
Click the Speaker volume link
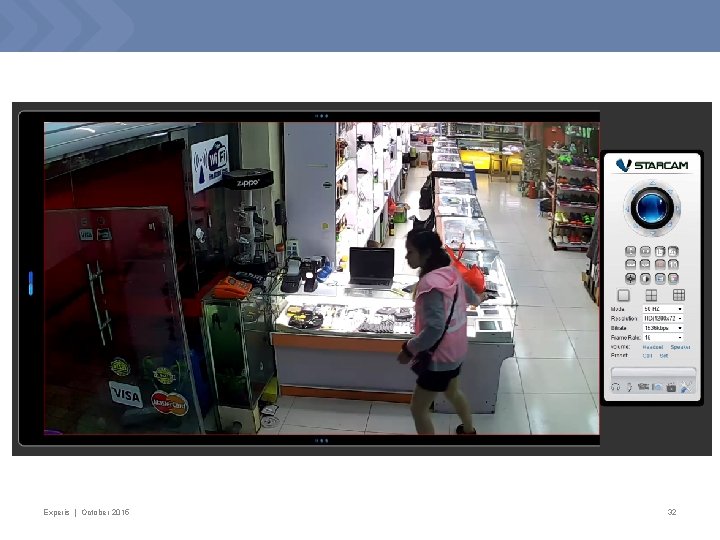tap(681, 347)
